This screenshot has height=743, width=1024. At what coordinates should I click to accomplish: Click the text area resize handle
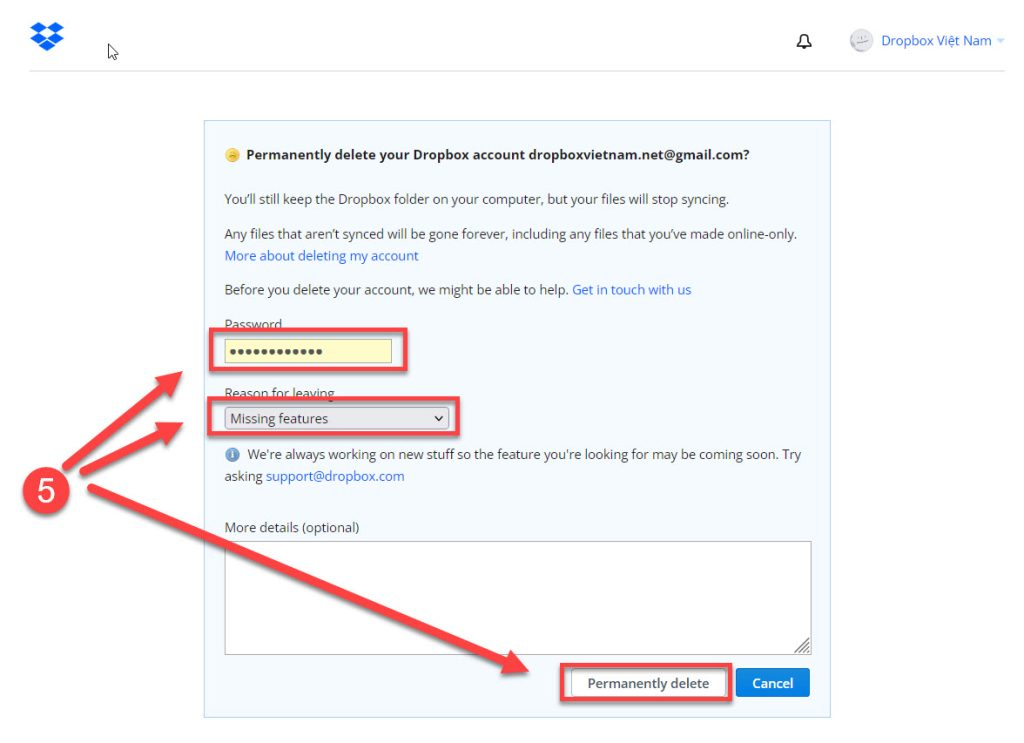pos(803,646)
